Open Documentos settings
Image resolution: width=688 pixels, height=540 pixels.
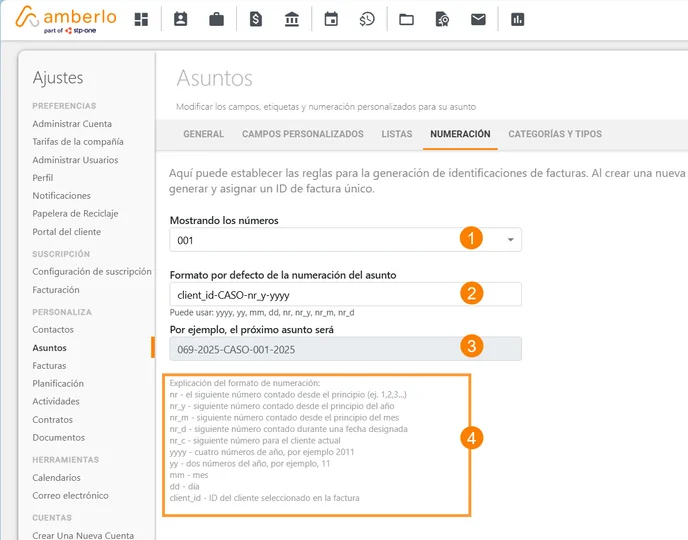[58, 438]
